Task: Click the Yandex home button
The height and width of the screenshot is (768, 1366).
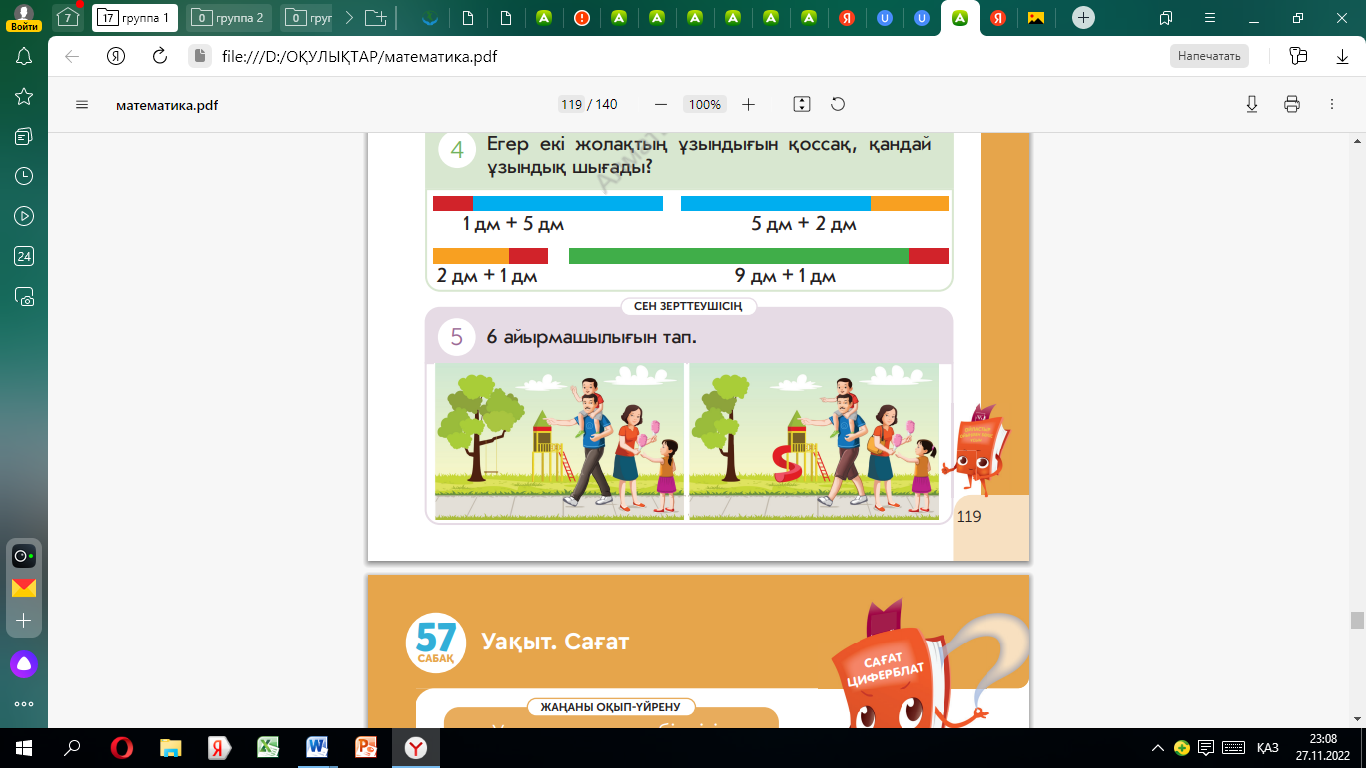Action: pos(116,57)
